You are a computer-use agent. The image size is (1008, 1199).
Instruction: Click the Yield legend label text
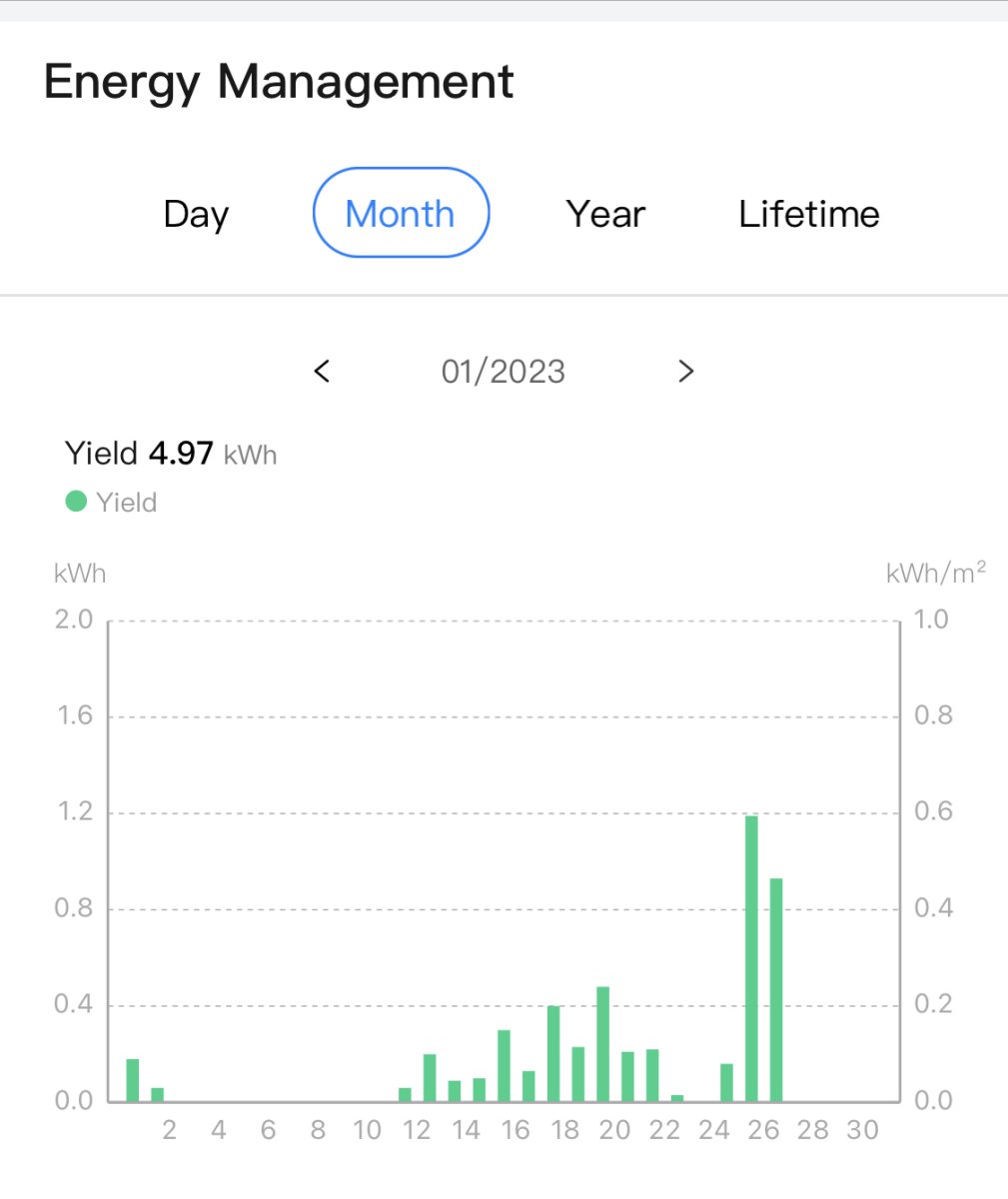click(x=127, y=502)
